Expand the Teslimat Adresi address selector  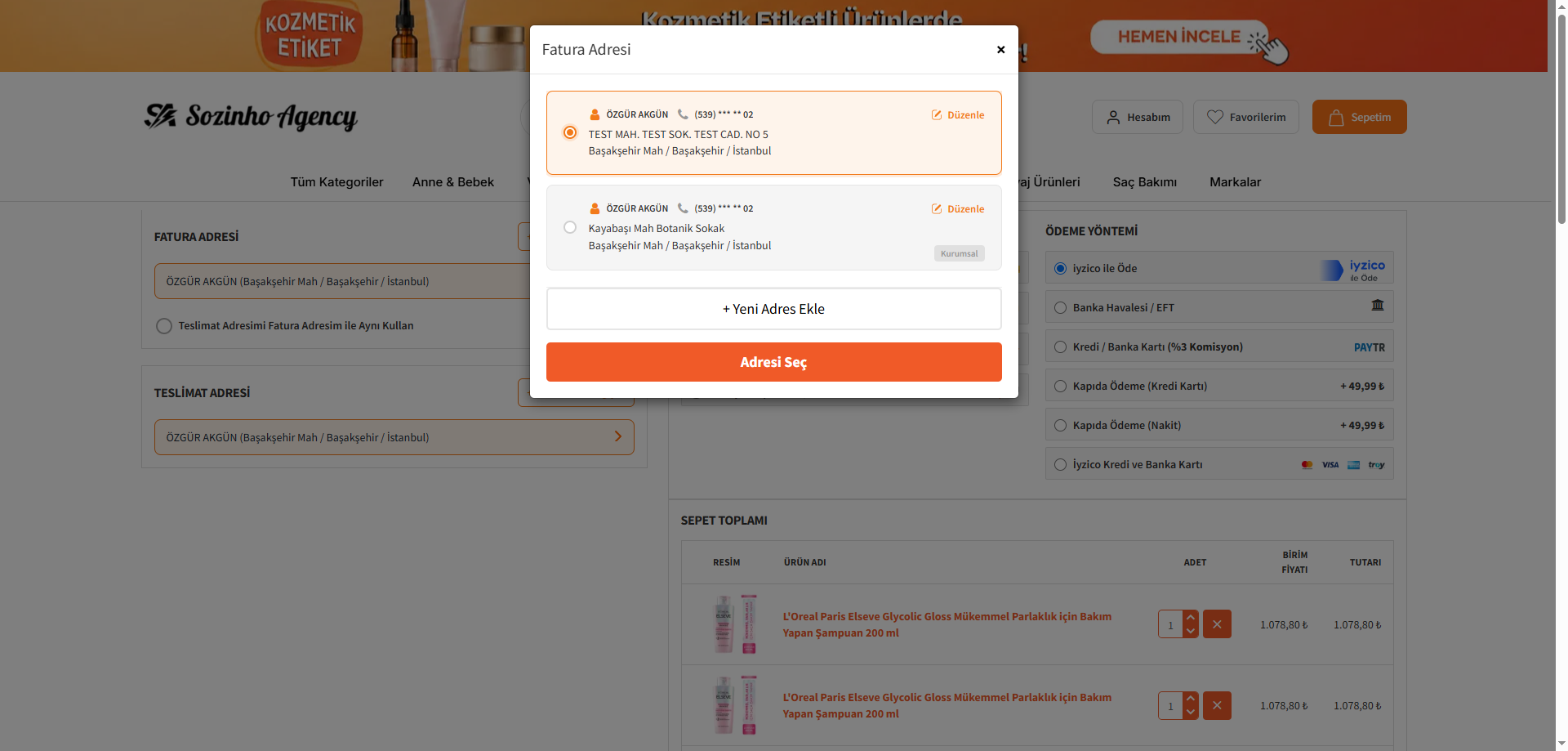(394, 437)
